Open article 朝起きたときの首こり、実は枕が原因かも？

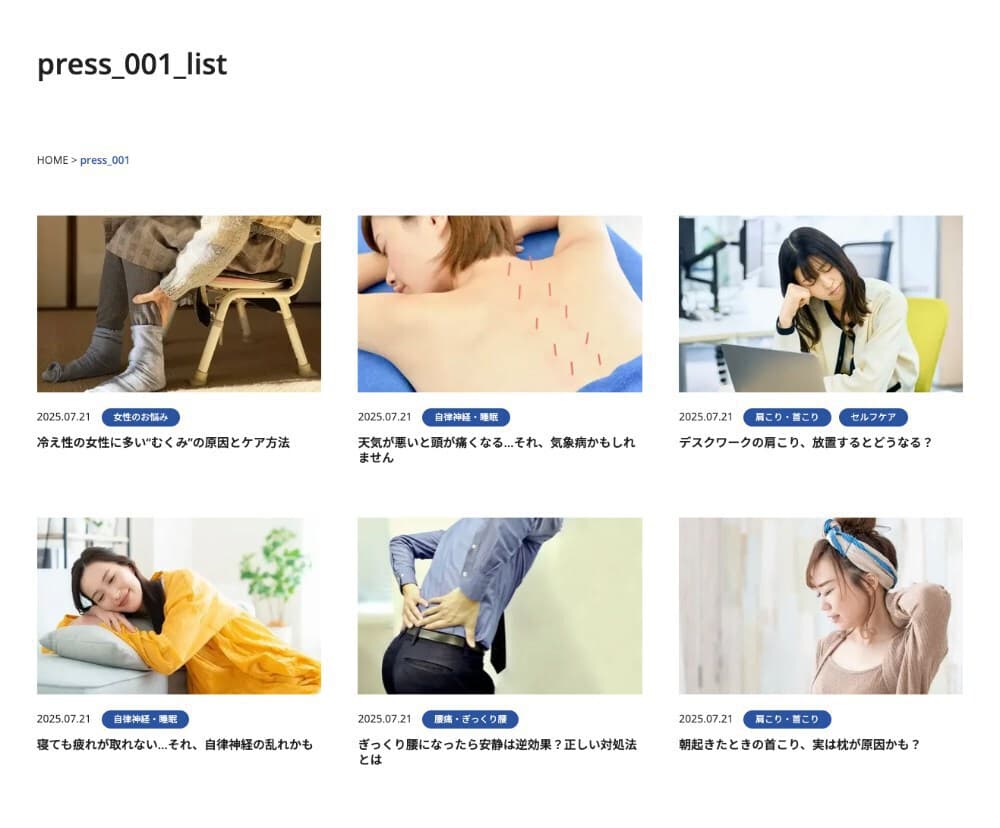coord(800,744)
